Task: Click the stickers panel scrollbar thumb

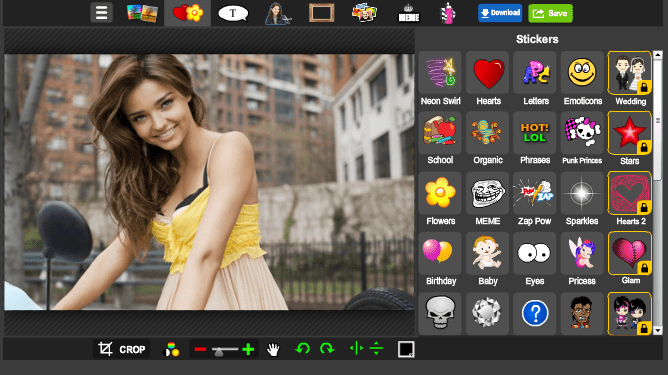Action: tap(658, 120)
